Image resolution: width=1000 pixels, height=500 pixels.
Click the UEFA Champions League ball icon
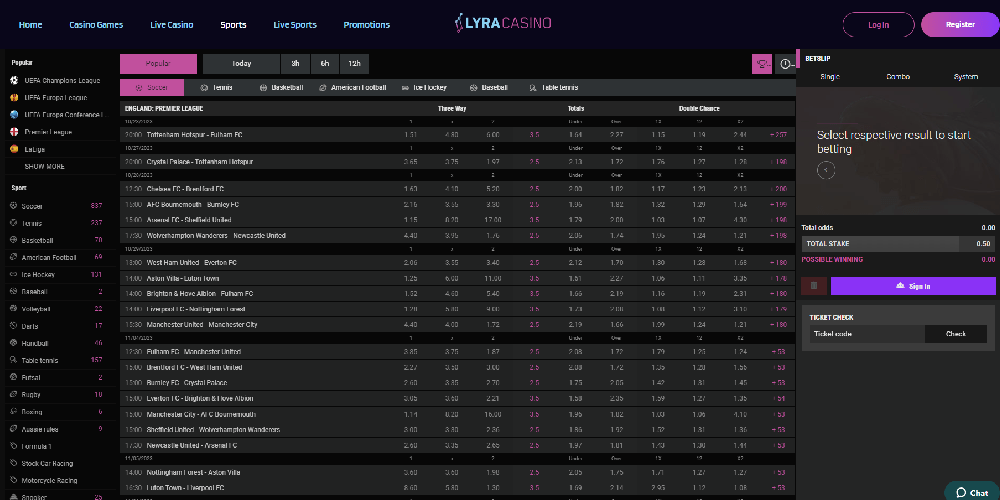point(13,80)
